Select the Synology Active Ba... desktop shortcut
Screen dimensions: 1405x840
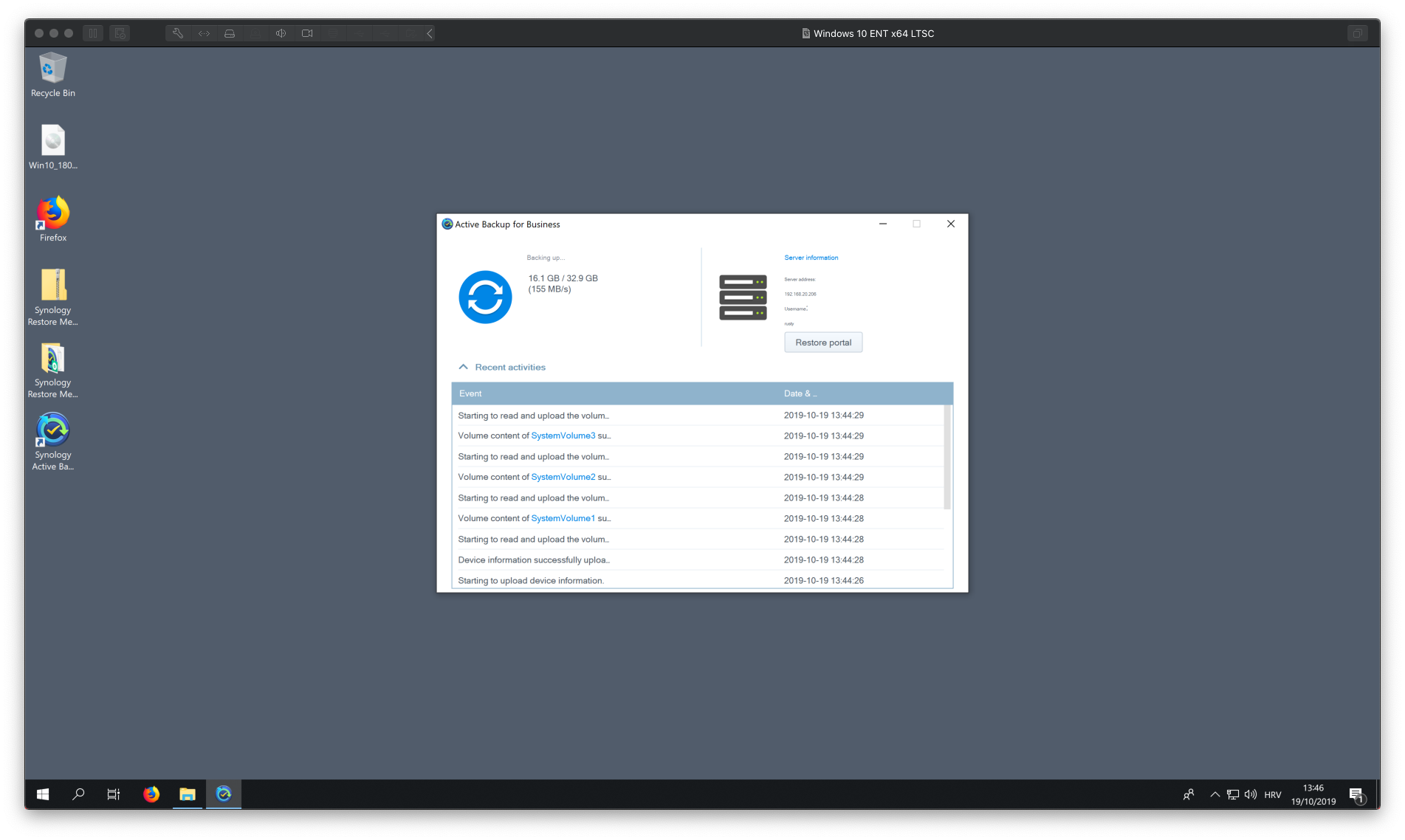(52, 442)
